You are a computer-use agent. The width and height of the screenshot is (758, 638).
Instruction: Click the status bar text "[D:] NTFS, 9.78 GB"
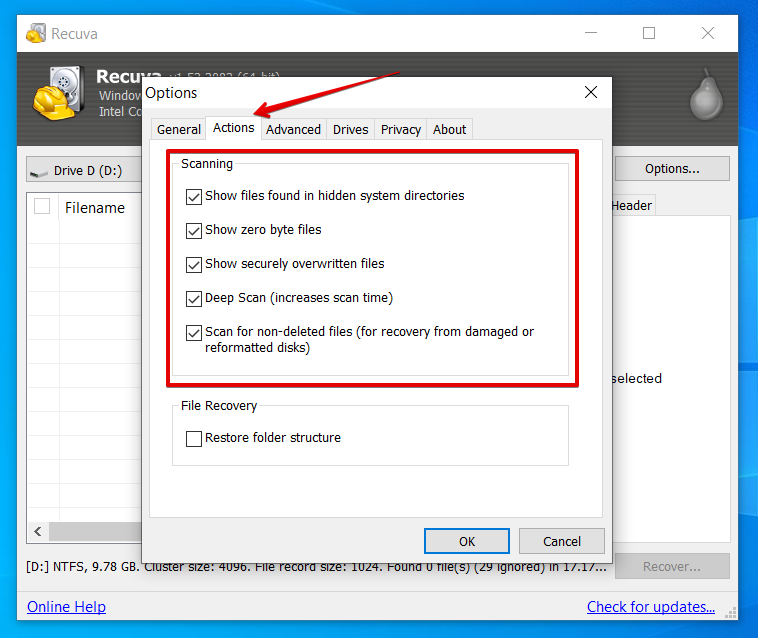pyautogui.click(x=83, y=566)
